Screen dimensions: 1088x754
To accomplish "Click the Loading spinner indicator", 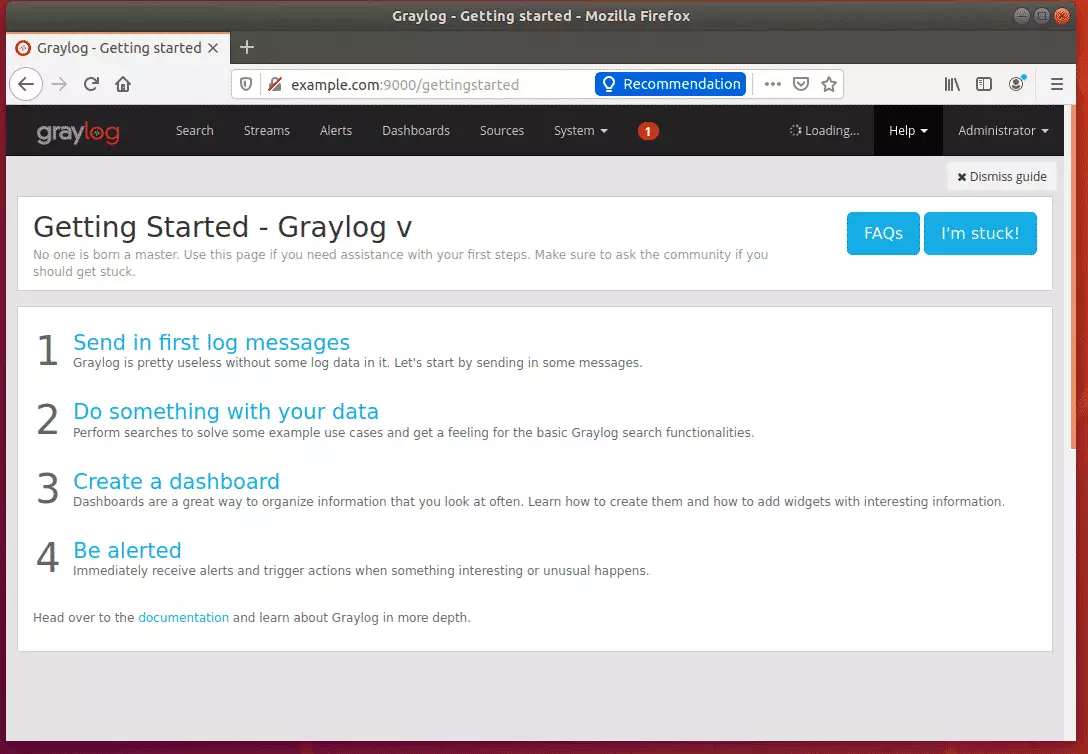I will (x=824, y=131).
